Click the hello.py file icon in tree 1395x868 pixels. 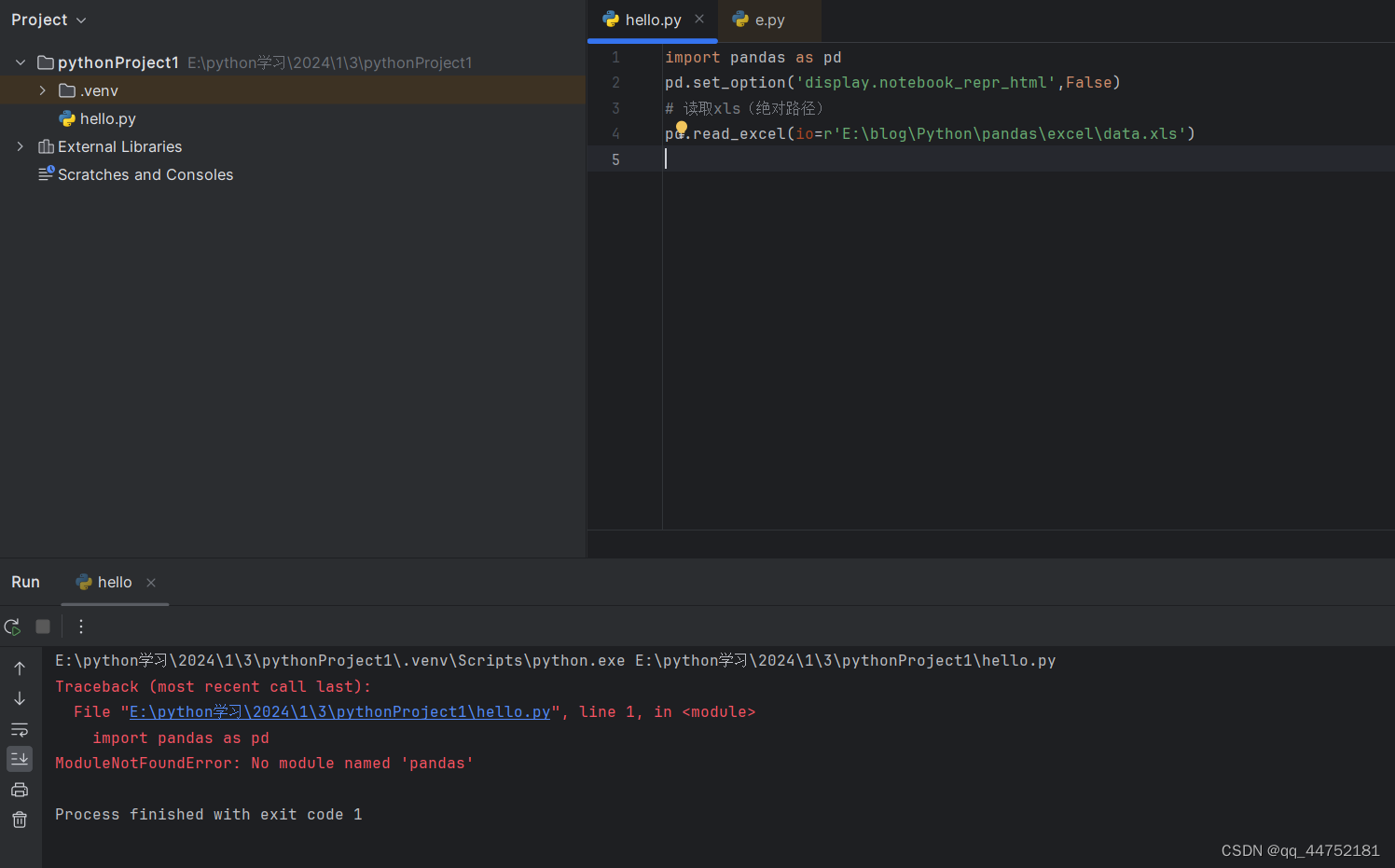coord(67,118)
